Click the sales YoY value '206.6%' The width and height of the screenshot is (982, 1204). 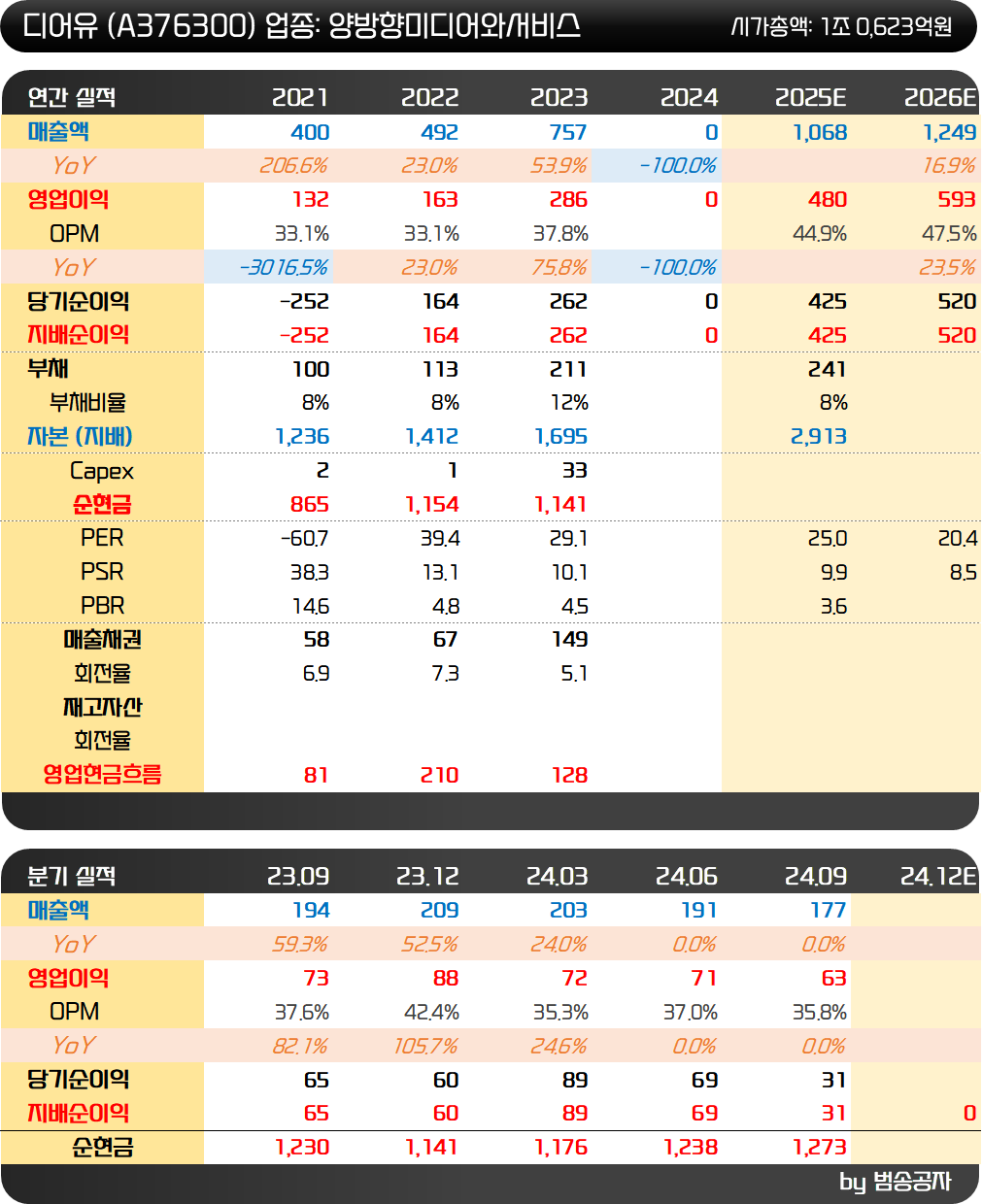coord(293,166)
